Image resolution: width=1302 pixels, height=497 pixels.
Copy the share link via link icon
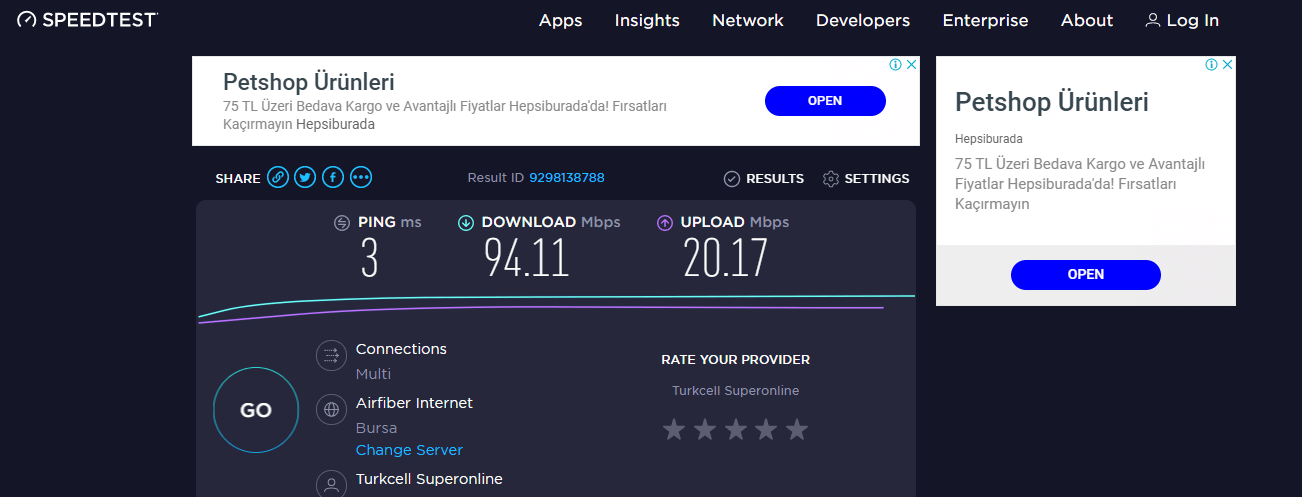coord(278,178)
